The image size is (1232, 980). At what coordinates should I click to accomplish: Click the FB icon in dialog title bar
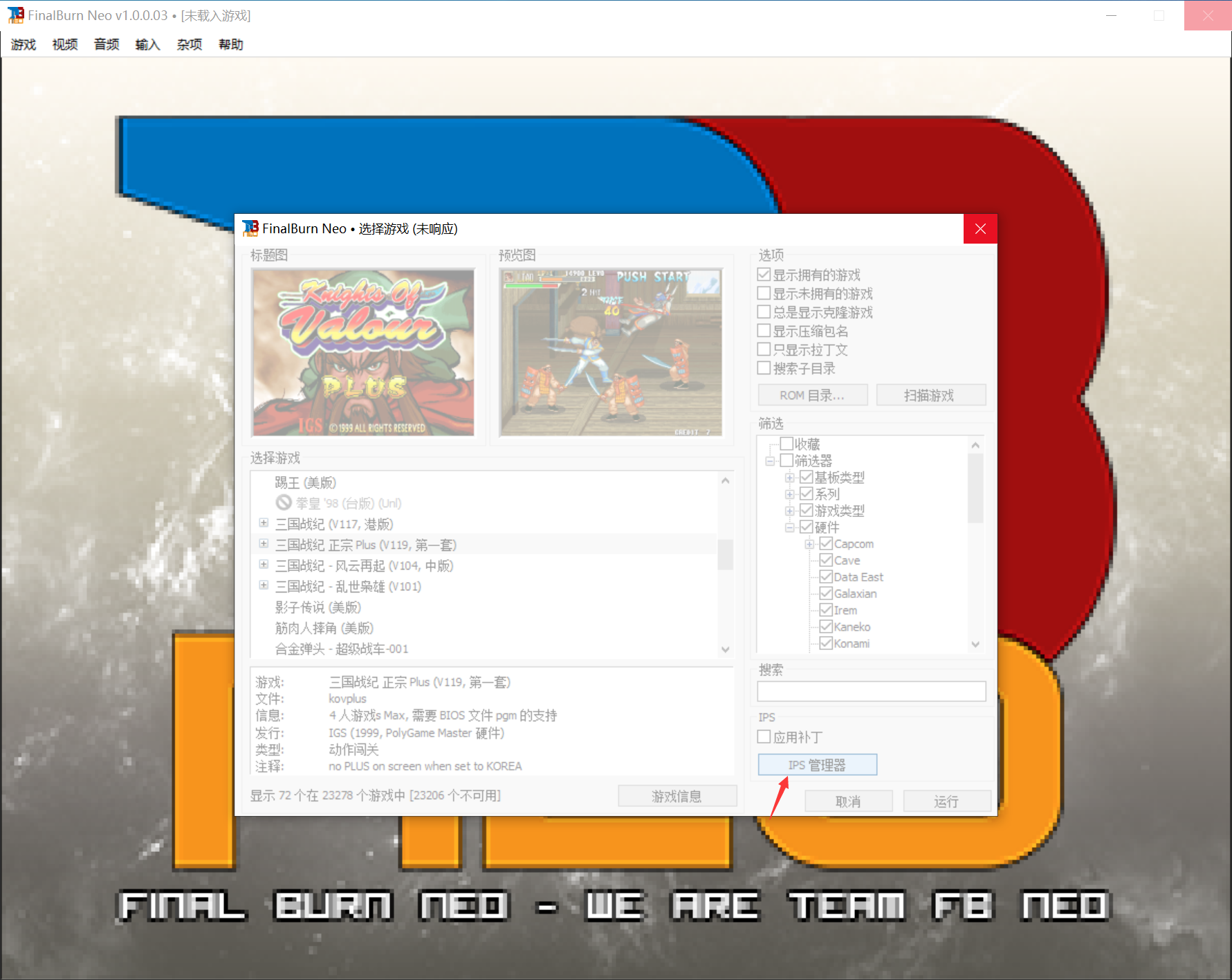250,228
